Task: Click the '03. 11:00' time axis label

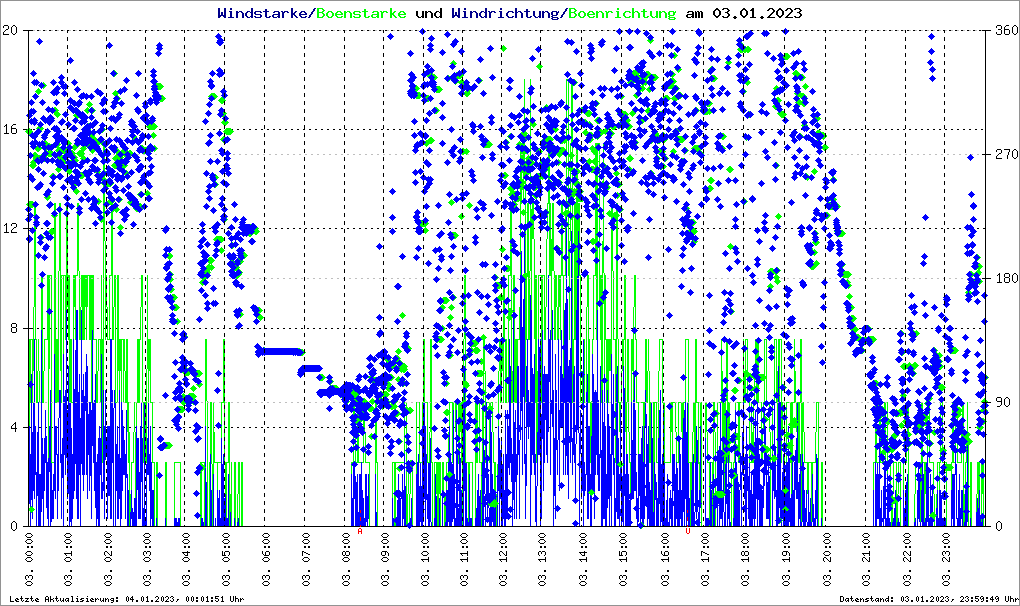Action: point(465,559)
